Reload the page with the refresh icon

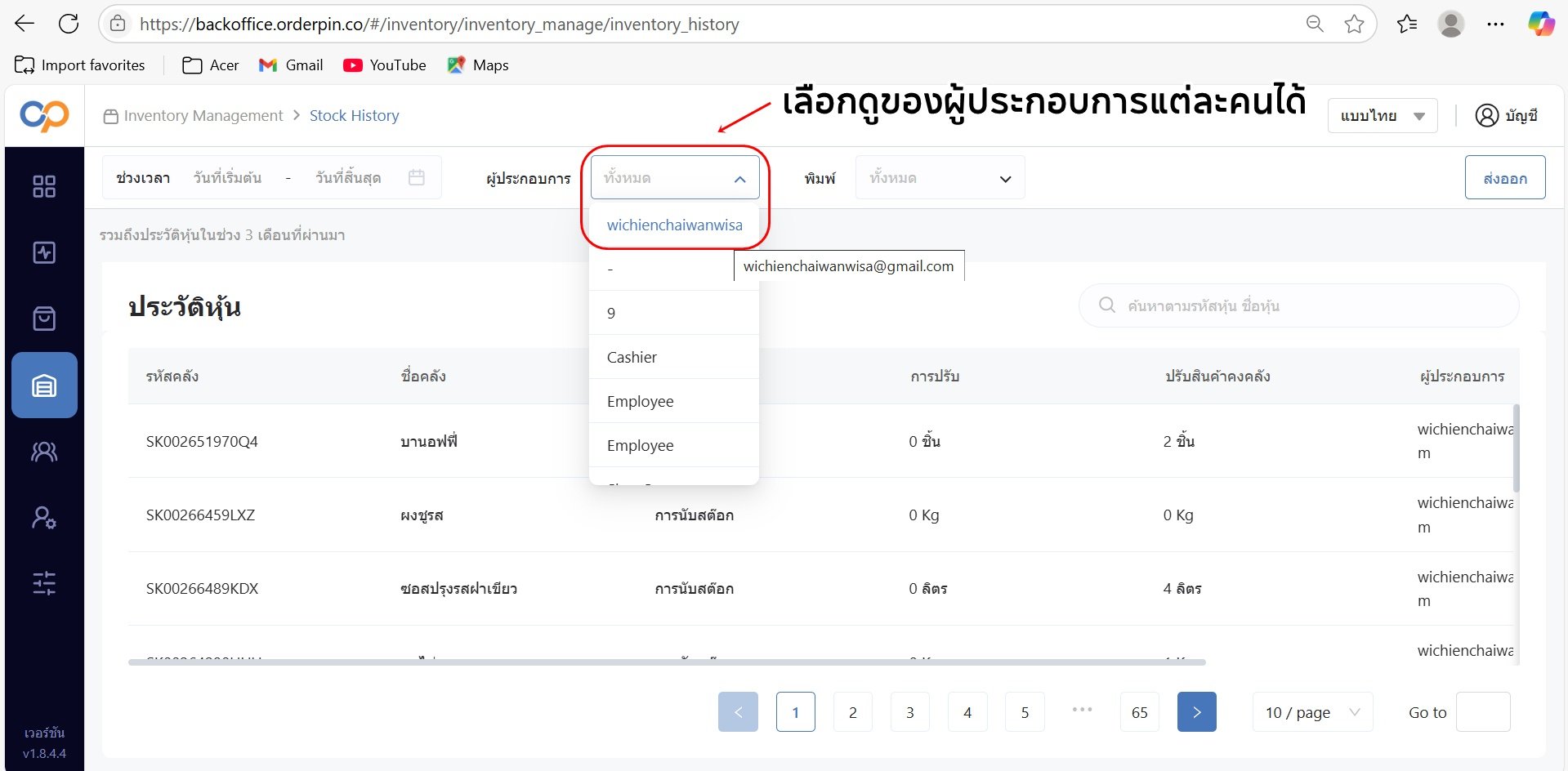pos(69,24)
